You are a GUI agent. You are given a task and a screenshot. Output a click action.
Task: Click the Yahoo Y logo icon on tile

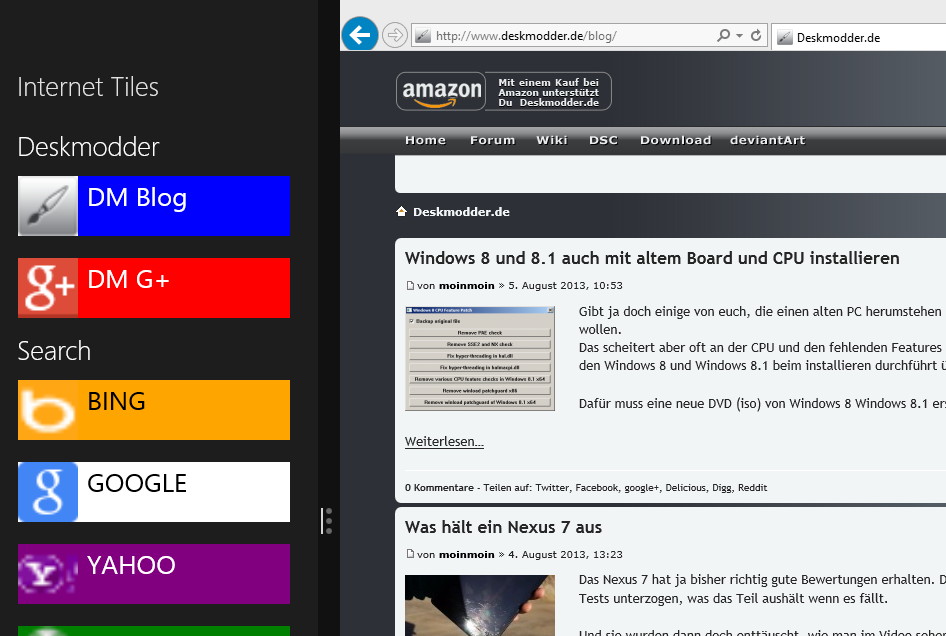(x=48, y=574)
